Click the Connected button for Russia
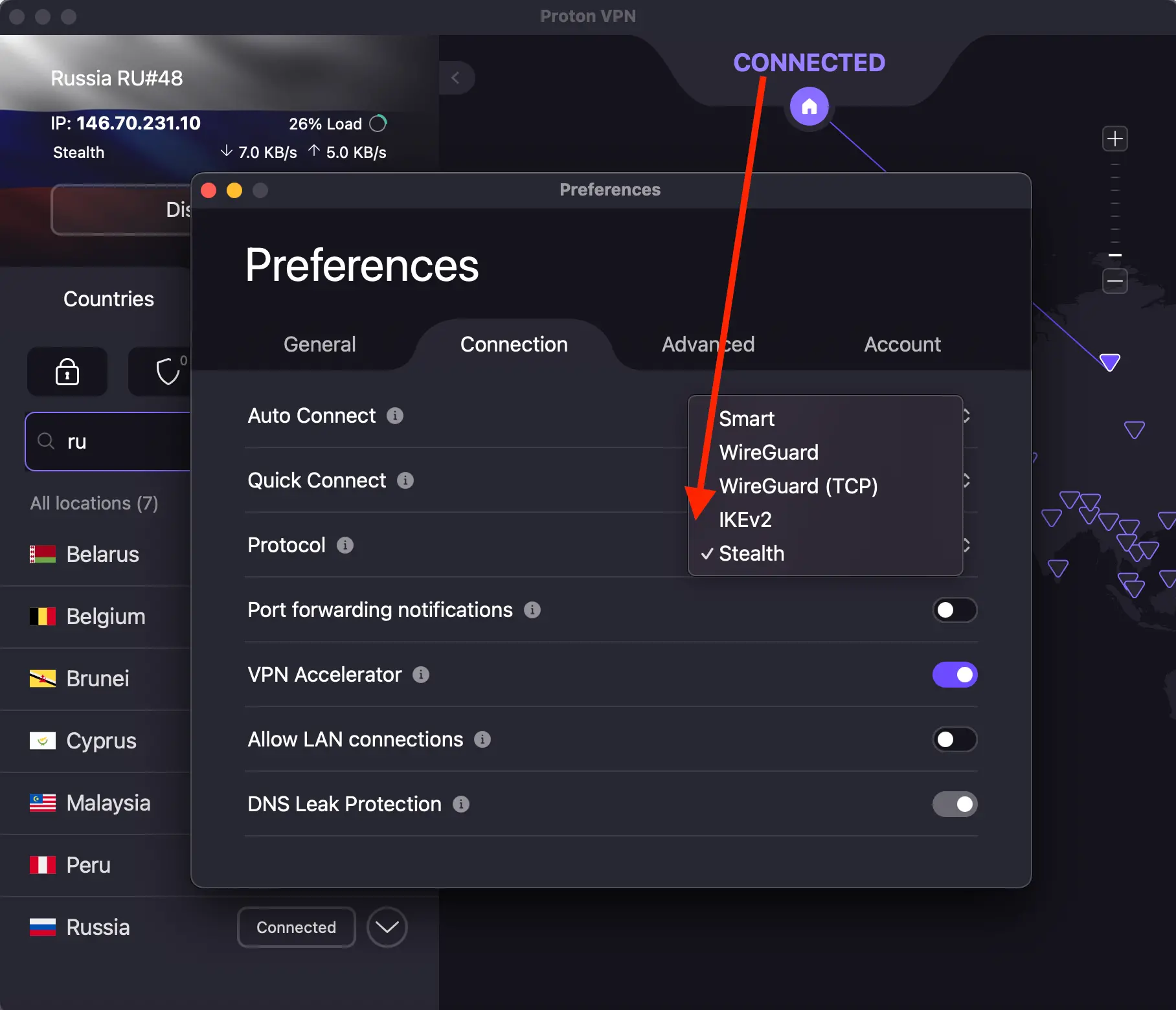This screenshot has width=1176, height=1010. 296,927
